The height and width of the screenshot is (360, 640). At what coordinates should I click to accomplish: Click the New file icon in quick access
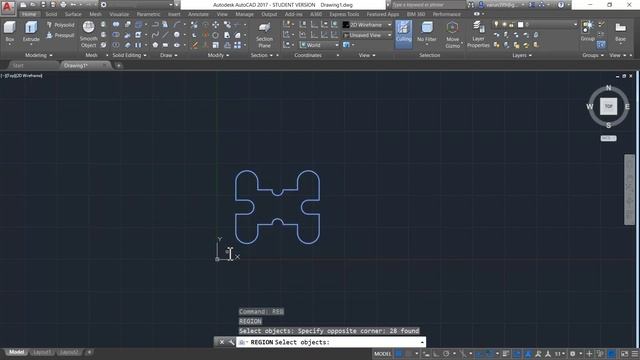(x=23, y=5)
